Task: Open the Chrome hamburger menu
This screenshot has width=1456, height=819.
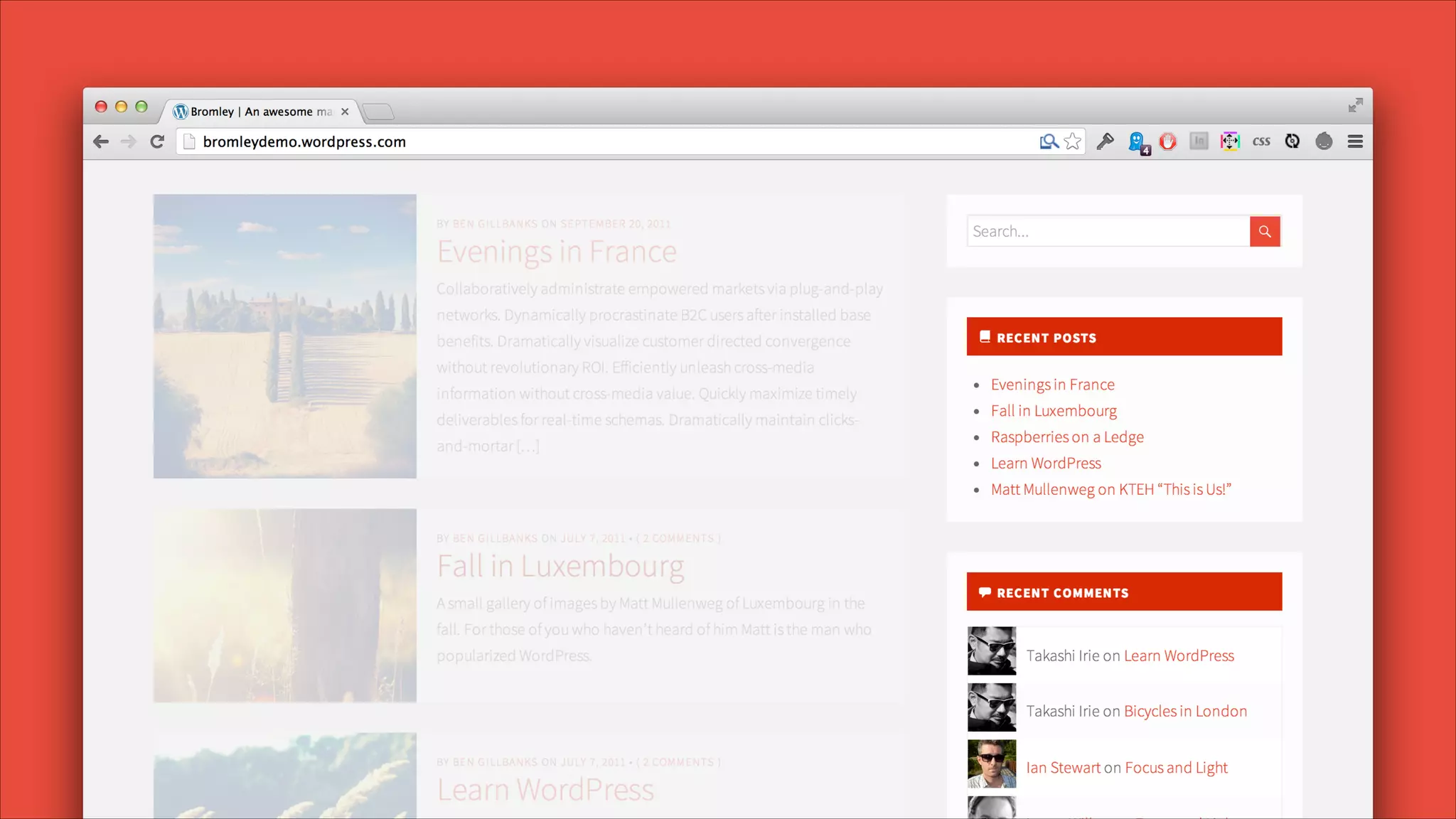Action: [x=1355, y=141]
